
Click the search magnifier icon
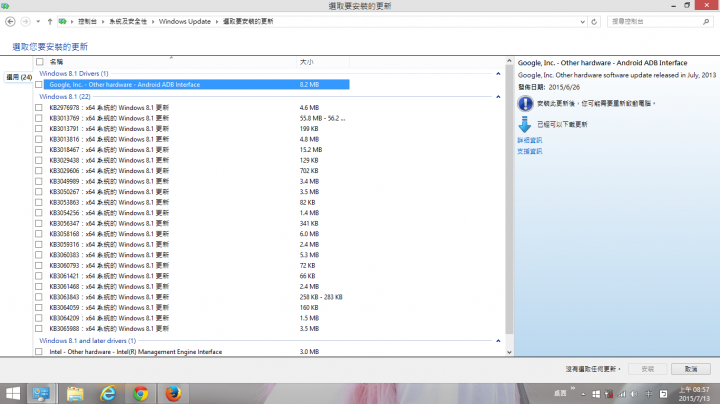706,22
